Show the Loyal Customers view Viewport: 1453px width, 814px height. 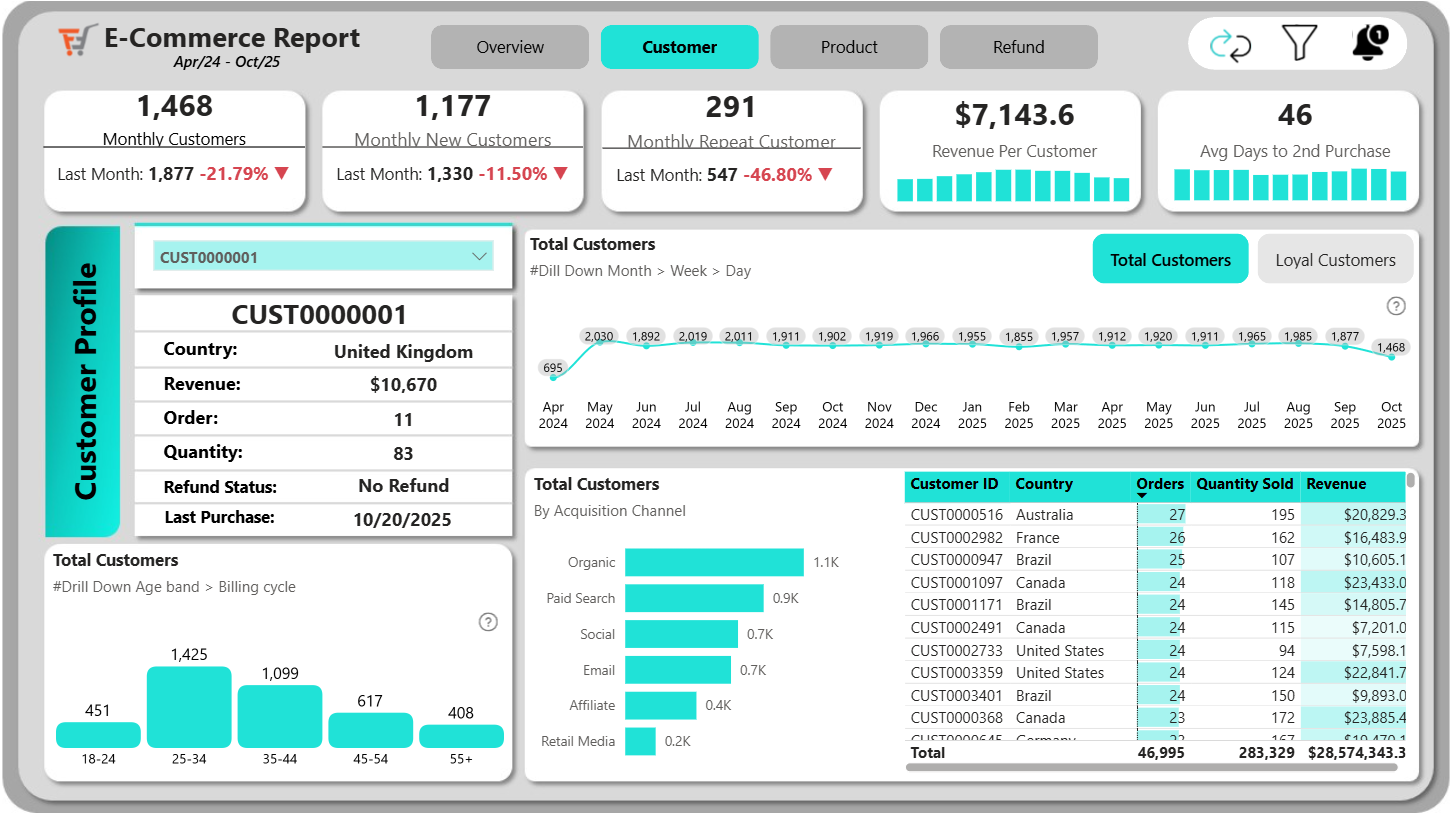tap(1335, 260)
